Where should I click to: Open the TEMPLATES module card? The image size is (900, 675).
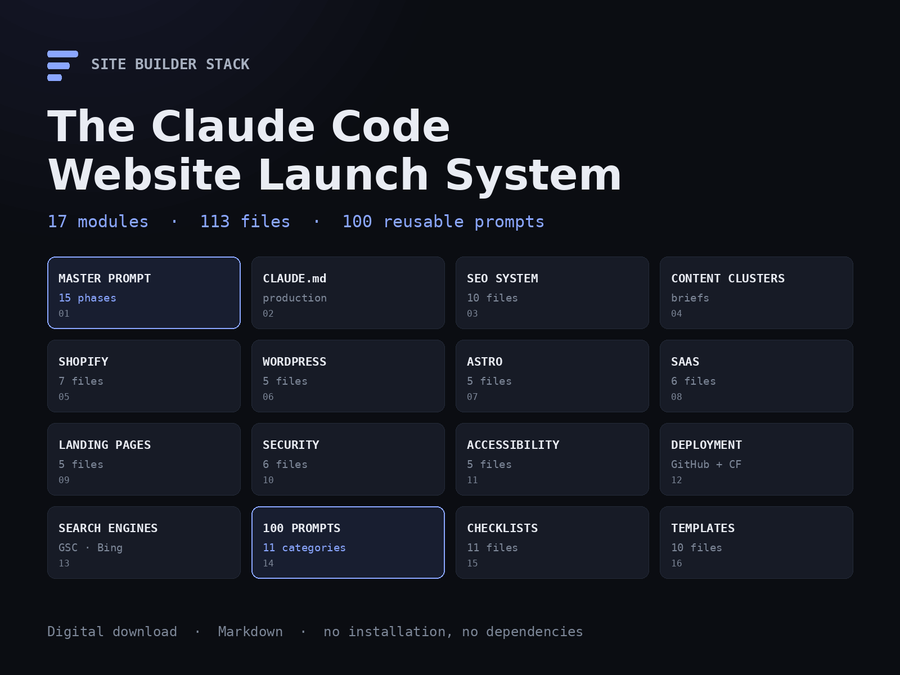click(757, 542)
